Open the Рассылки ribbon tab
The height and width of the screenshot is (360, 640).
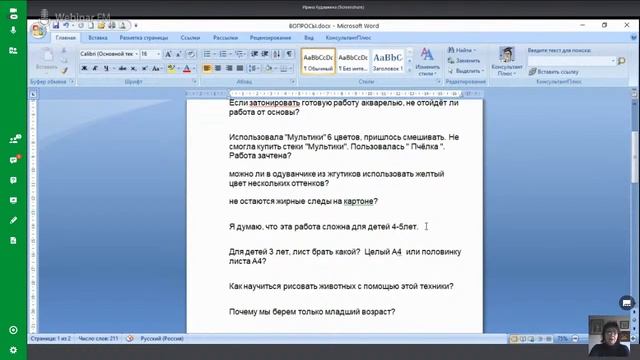pyautogui.click(x=225, y=38)
